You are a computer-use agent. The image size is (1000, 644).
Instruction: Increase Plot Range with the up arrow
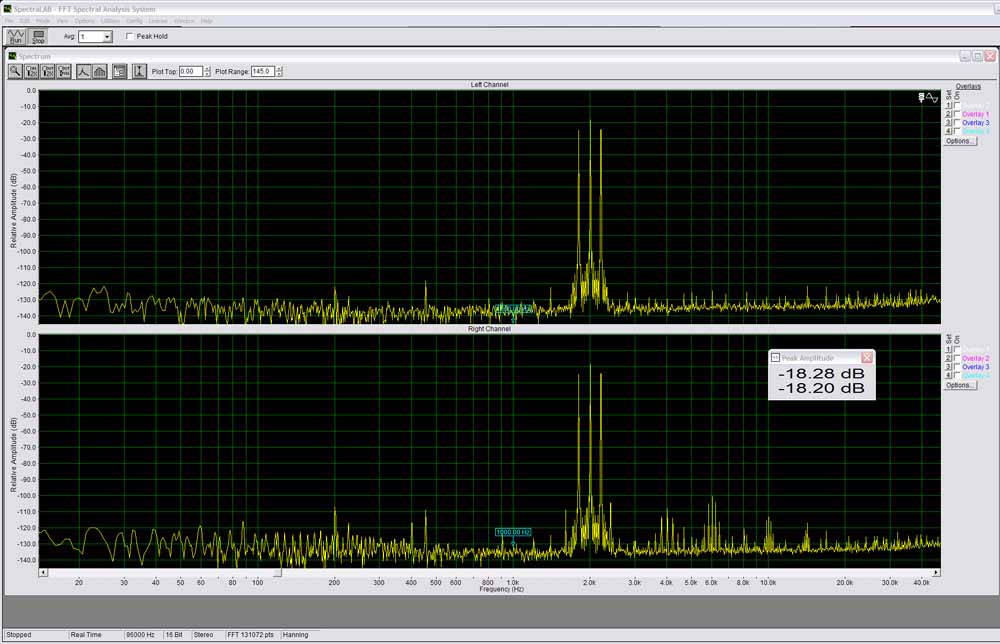pos(279,69)
